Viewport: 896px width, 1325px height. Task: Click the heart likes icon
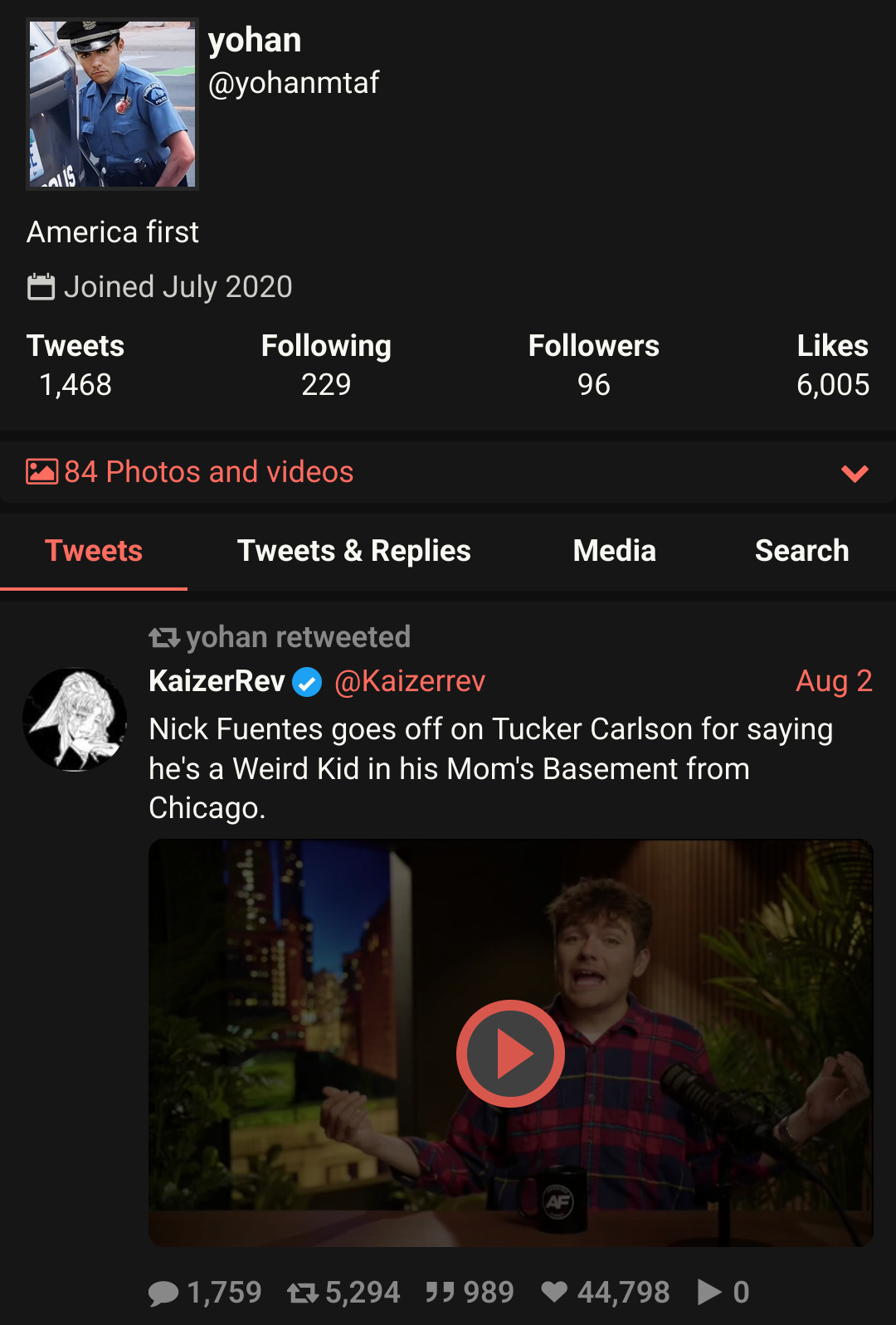554,1293
